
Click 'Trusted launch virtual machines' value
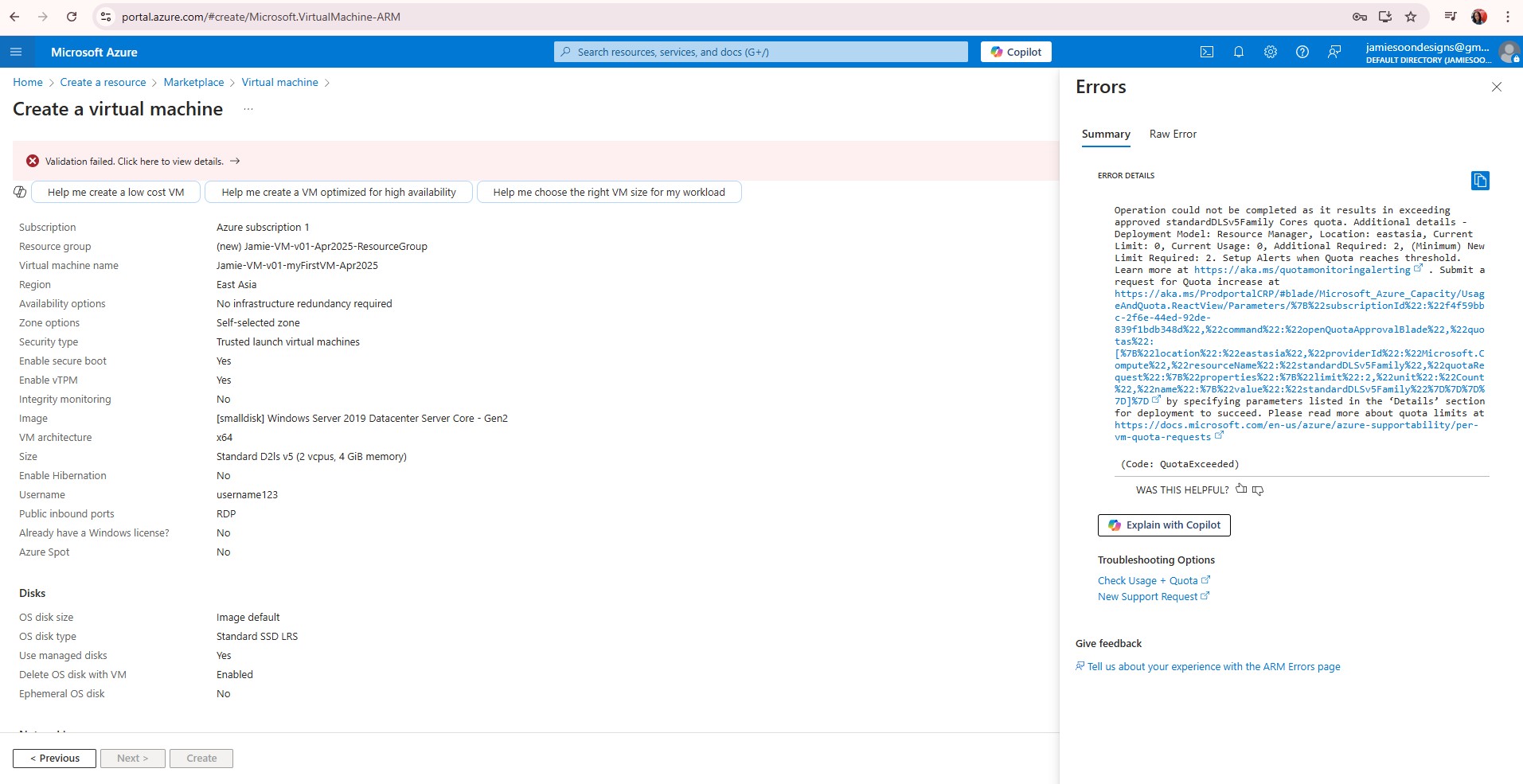pos(288,342)
